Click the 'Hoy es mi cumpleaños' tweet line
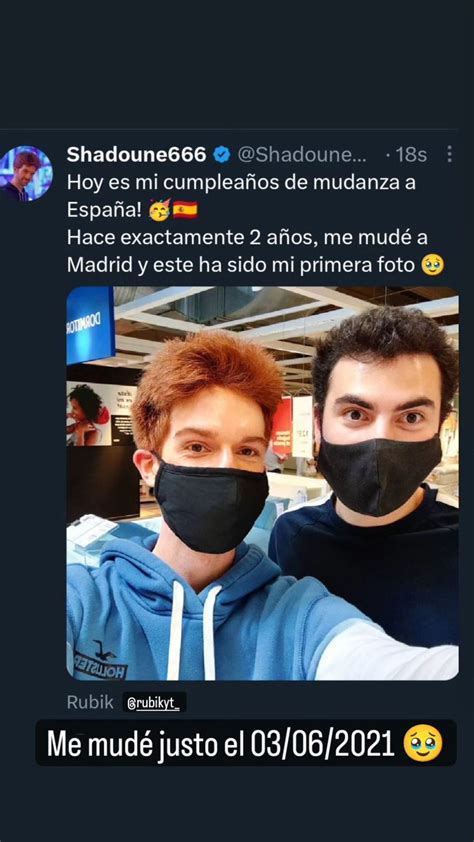This screenshot has width=474, height=842. click(x=241, y=183)
